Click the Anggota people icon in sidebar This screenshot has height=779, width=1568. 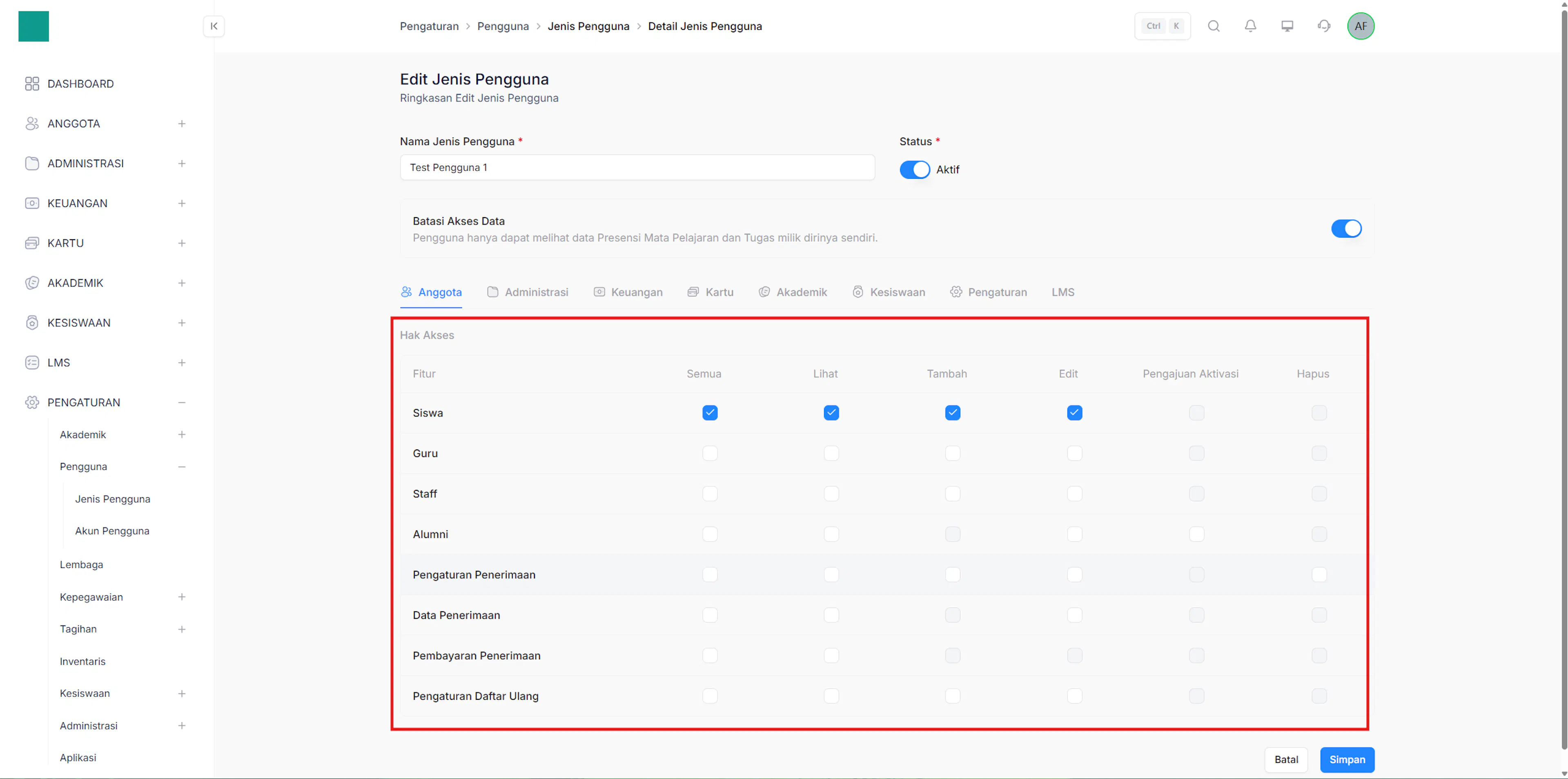32,124
